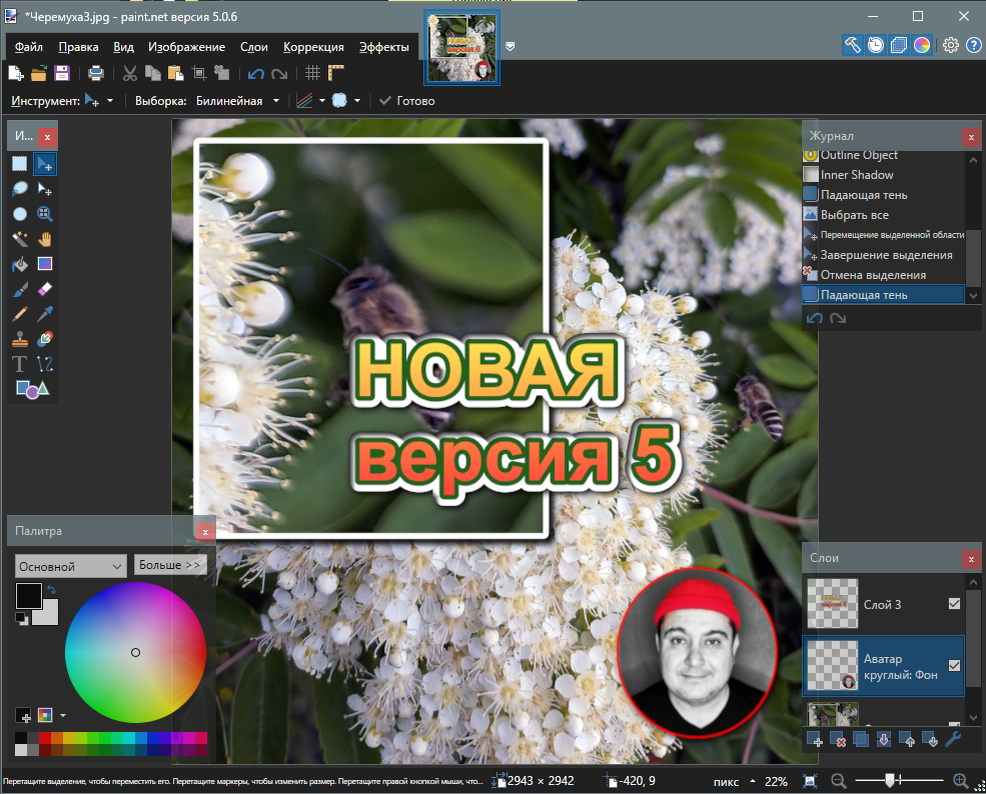Select the Magic Wand tool
The image size is (986, 794).
(x=20, y=238)
